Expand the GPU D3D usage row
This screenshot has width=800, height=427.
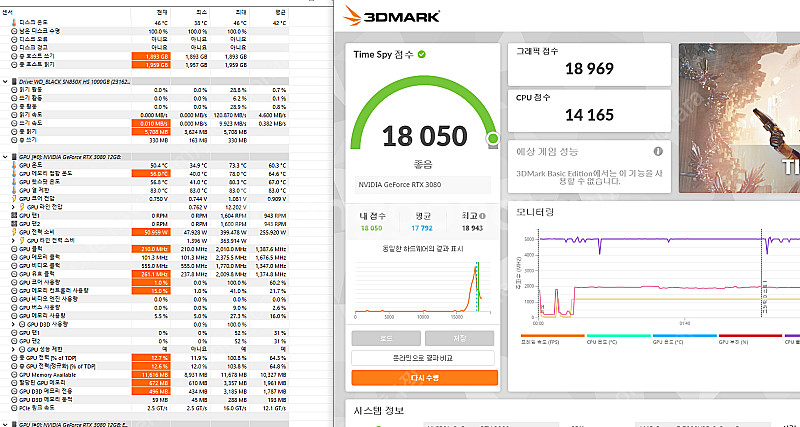[12, 325]
